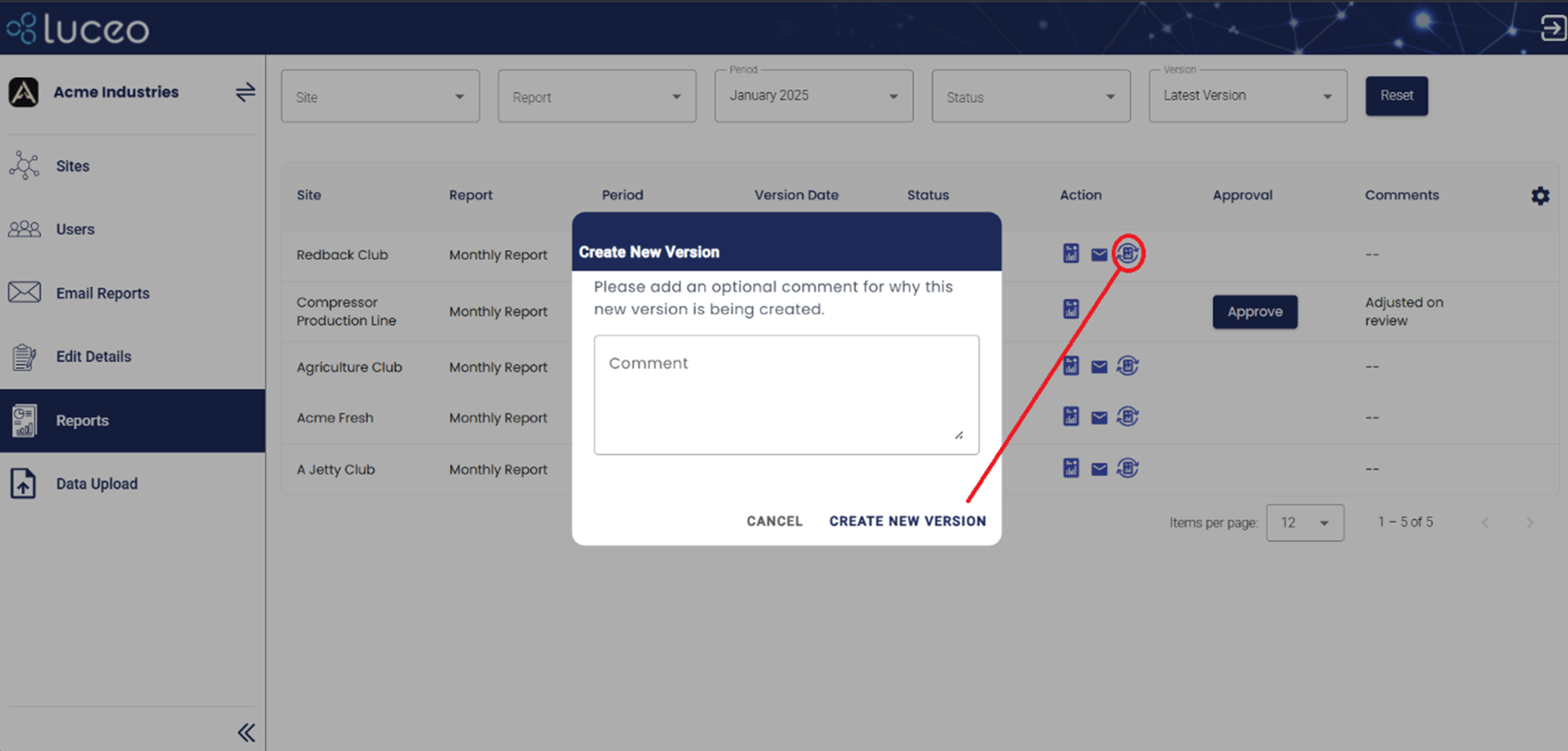This screenshot has height=751, width=1568.
Task: Switch to the Reports section
Action: 82,420
